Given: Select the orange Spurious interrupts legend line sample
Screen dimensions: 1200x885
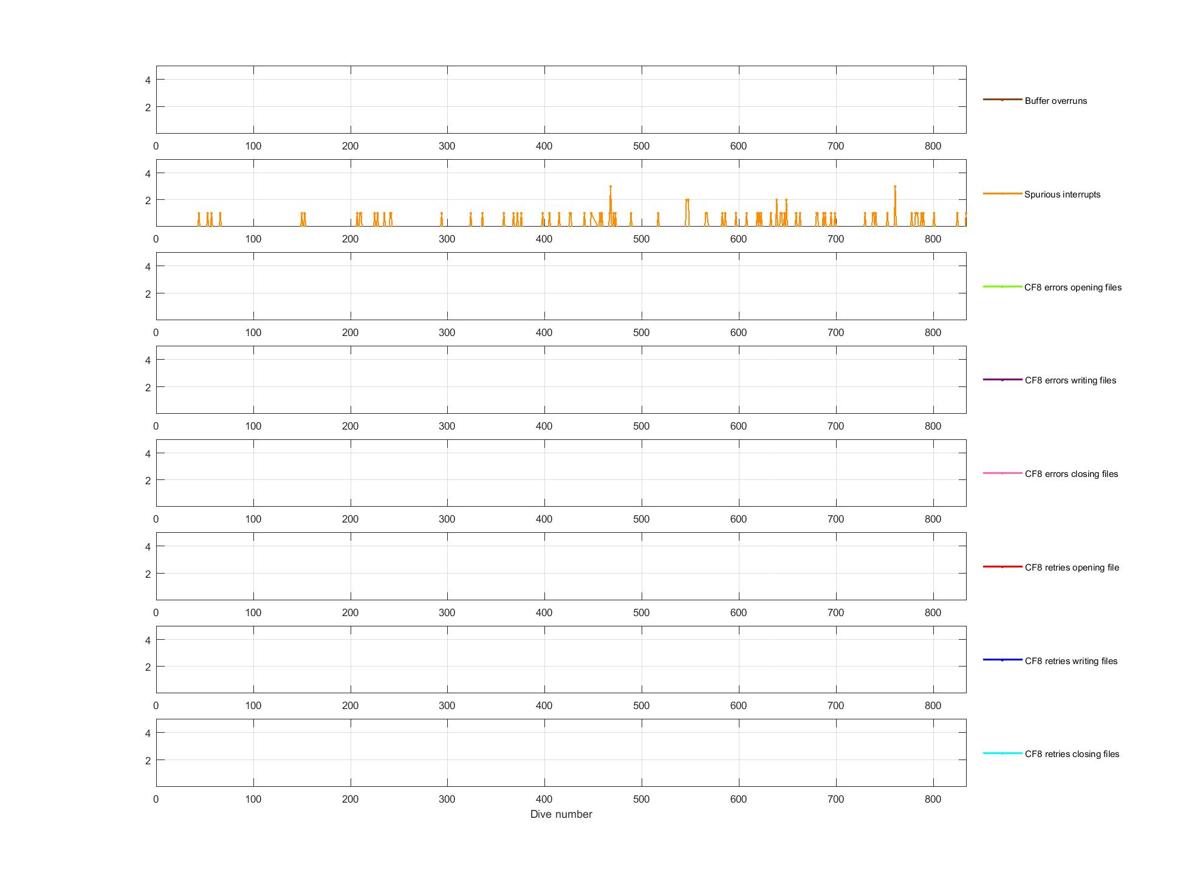Looking at the screenshot, I should click(x=1002, y=193).
